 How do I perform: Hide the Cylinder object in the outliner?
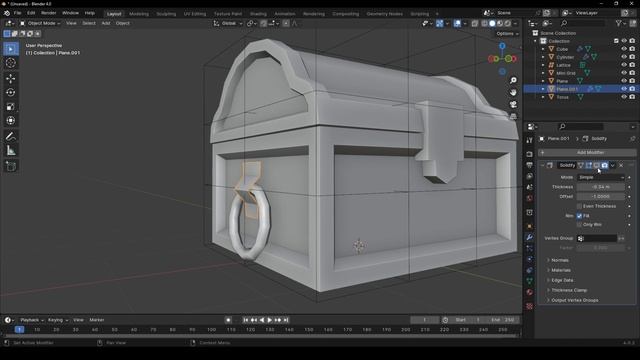(x=624, y=57)
